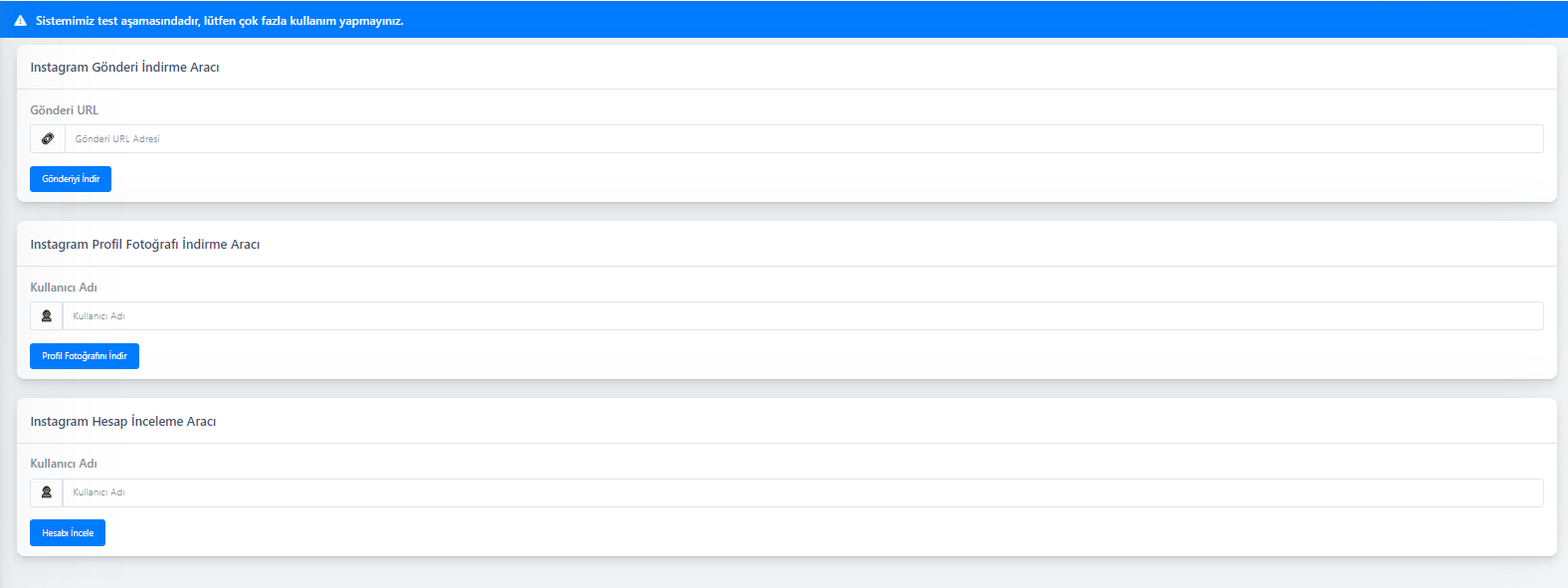
Task: Select the Instagram Hesap İnceleme Aracı heading
Action: 123,422
